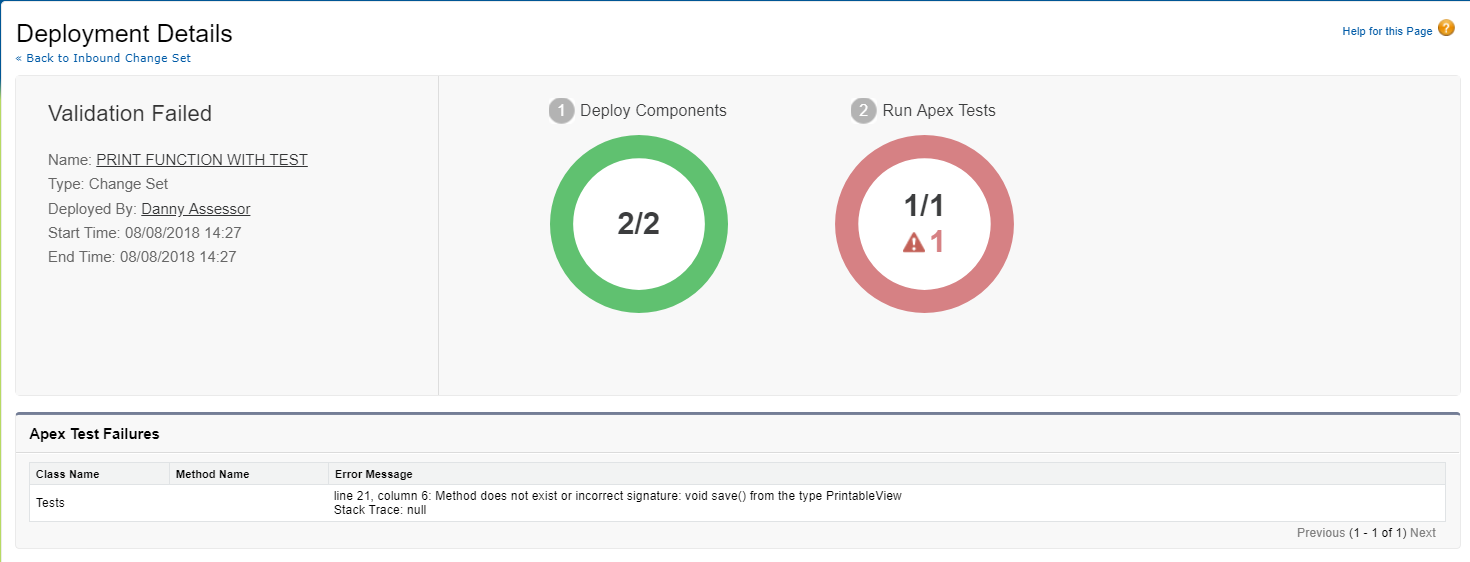The width and height of the screenshot is (1470, 562).
Task: Click the red warning triangle icon
Action: coord(914,242)
